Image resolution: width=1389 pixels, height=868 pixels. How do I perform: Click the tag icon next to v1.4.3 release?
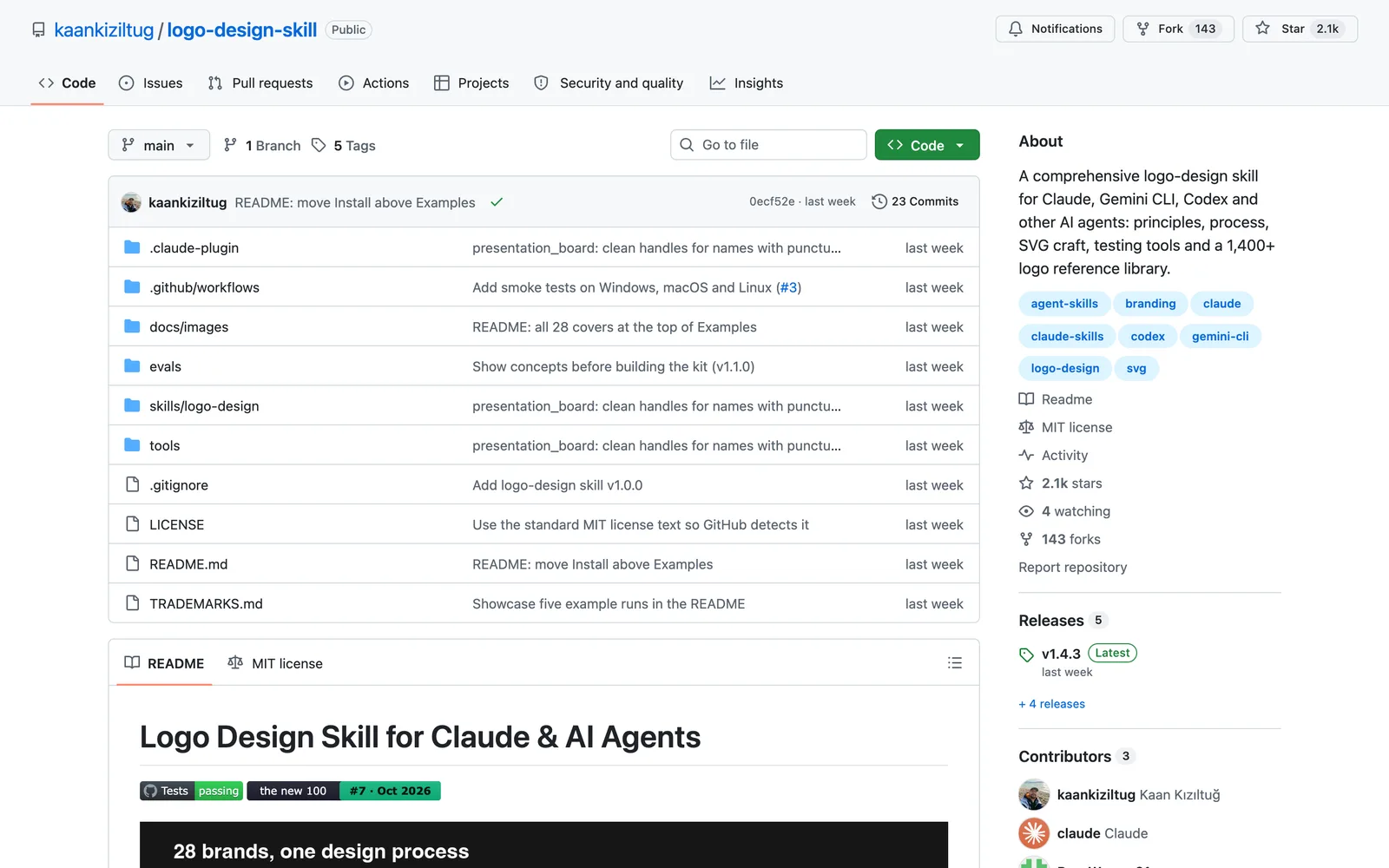[1026, 654]
